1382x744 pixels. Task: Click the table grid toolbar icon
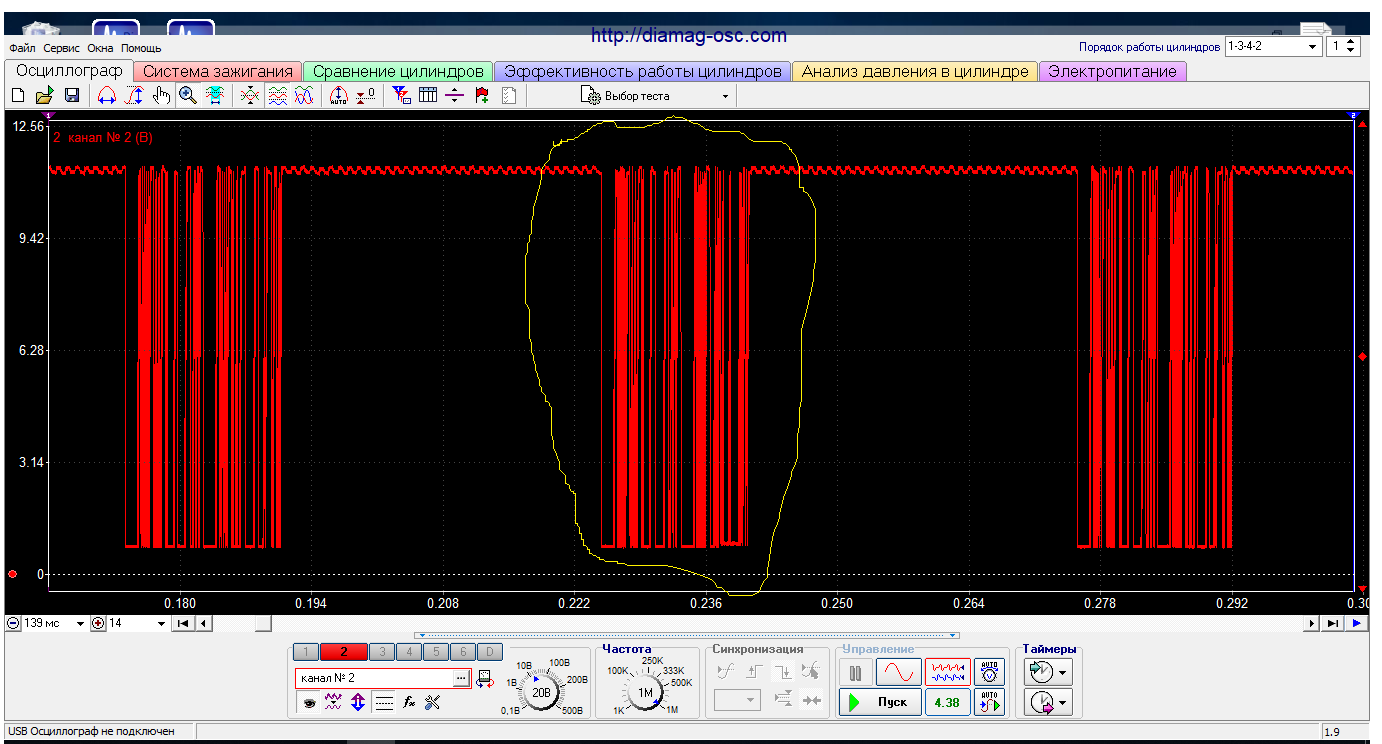[428, 96]
